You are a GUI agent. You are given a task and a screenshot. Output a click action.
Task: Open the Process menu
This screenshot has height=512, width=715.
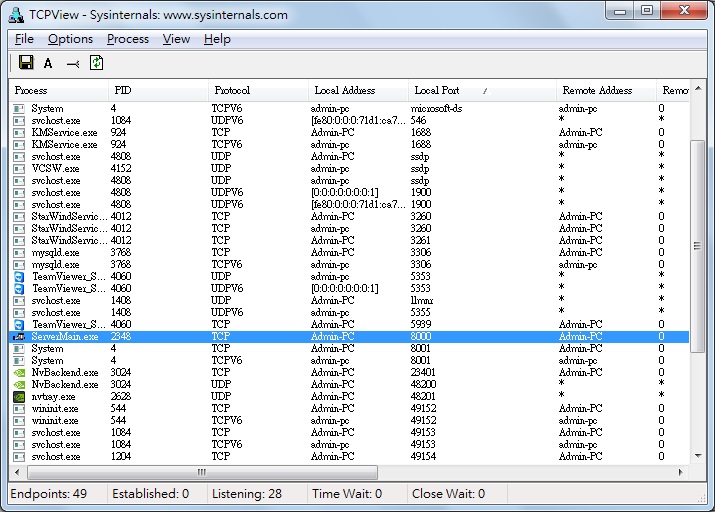tap(128, 39)
